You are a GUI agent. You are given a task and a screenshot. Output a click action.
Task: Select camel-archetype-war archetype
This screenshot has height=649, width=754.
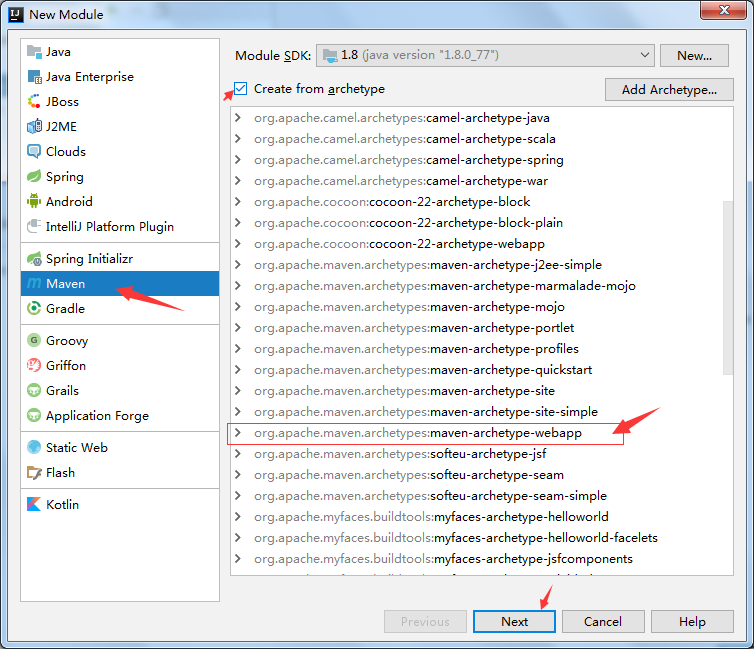pyautogui.click(x=401, y=181)
